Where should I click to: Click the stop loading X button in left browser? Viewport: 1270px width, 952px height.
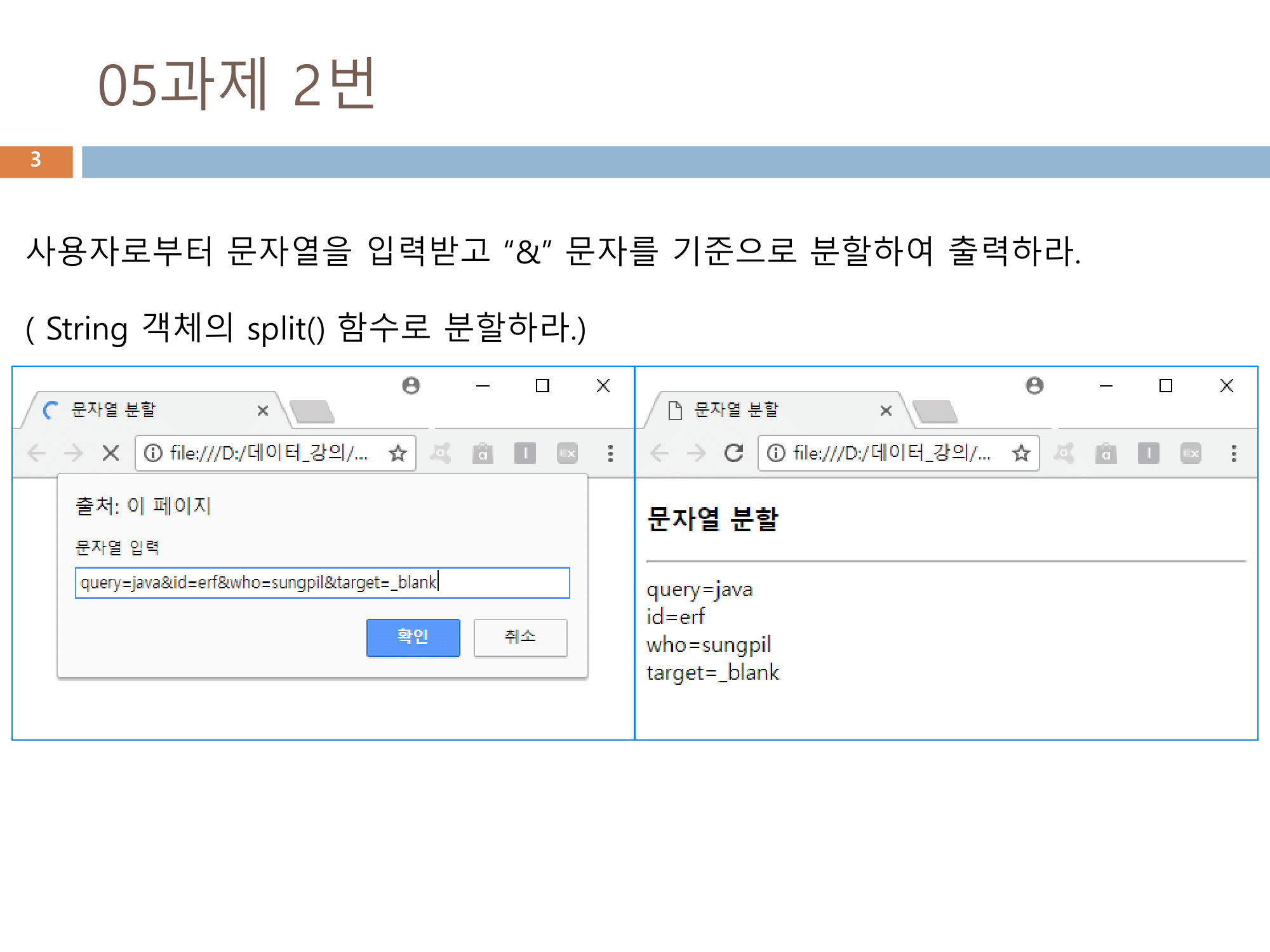coord(111,453)
